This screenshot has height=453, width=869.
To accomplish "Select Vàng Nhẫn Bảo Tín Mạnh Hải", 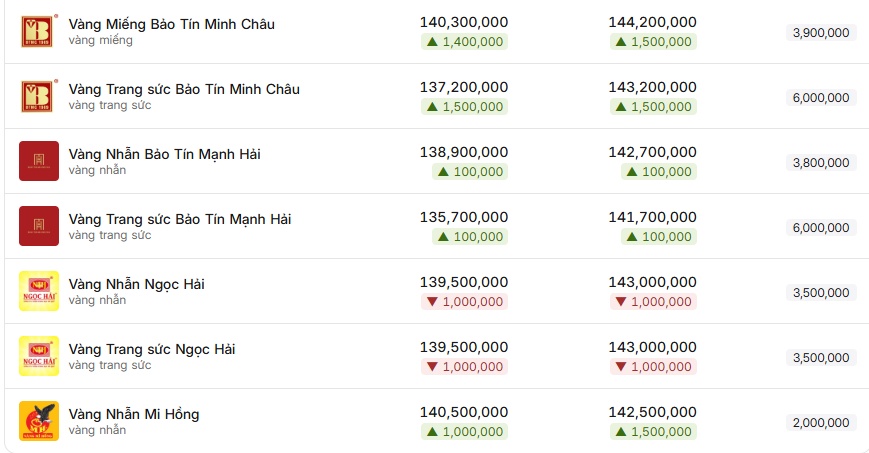I will pyautogui.click(x=165, y=154).
